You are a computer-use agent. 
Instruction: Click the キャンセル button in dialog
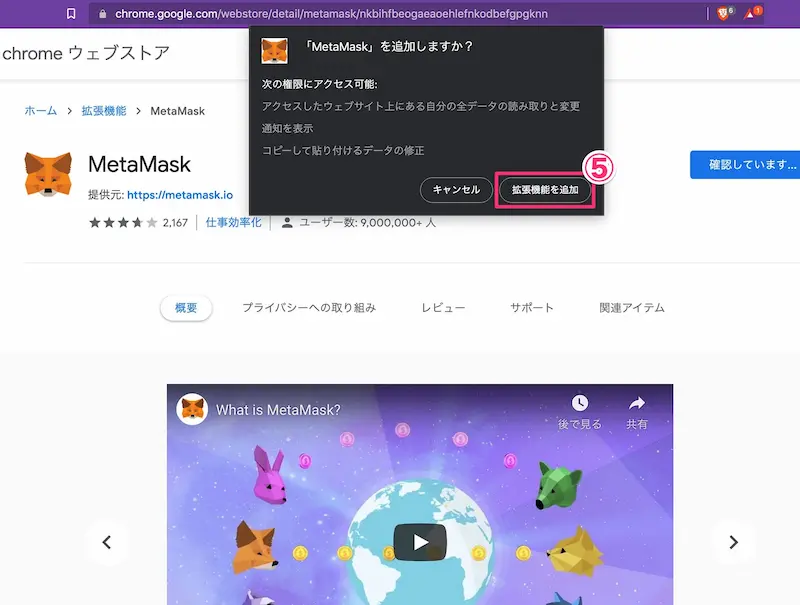click(456, 190)
